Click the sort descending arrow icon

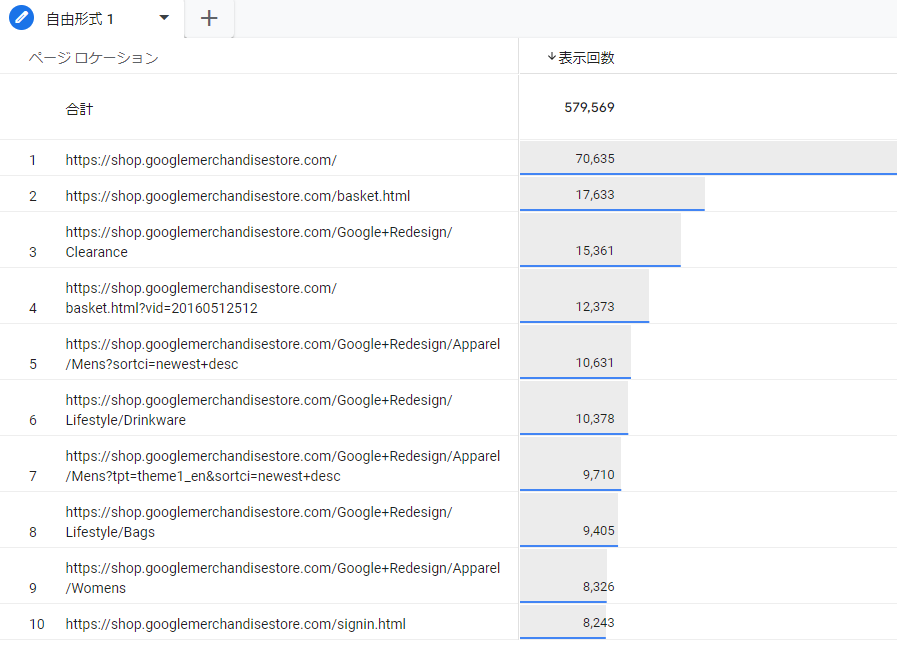point(551,57)
